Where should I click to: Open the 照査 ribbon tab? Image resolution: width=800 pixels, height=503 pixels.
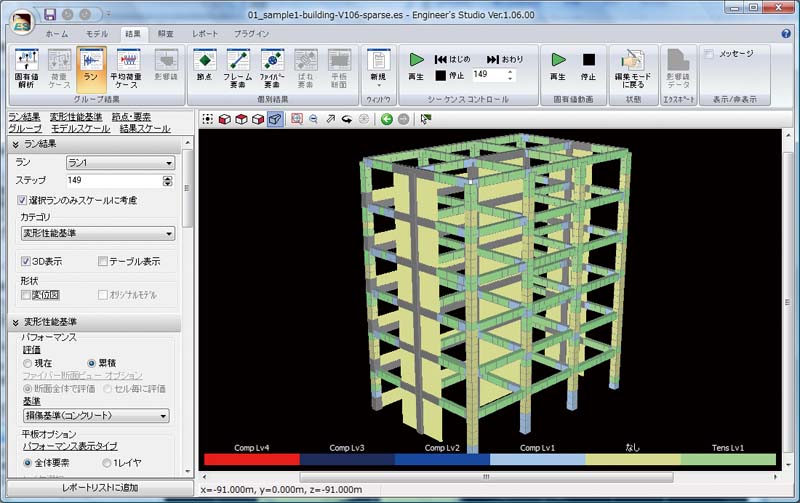pyautogui.click(x=165, y=34)
